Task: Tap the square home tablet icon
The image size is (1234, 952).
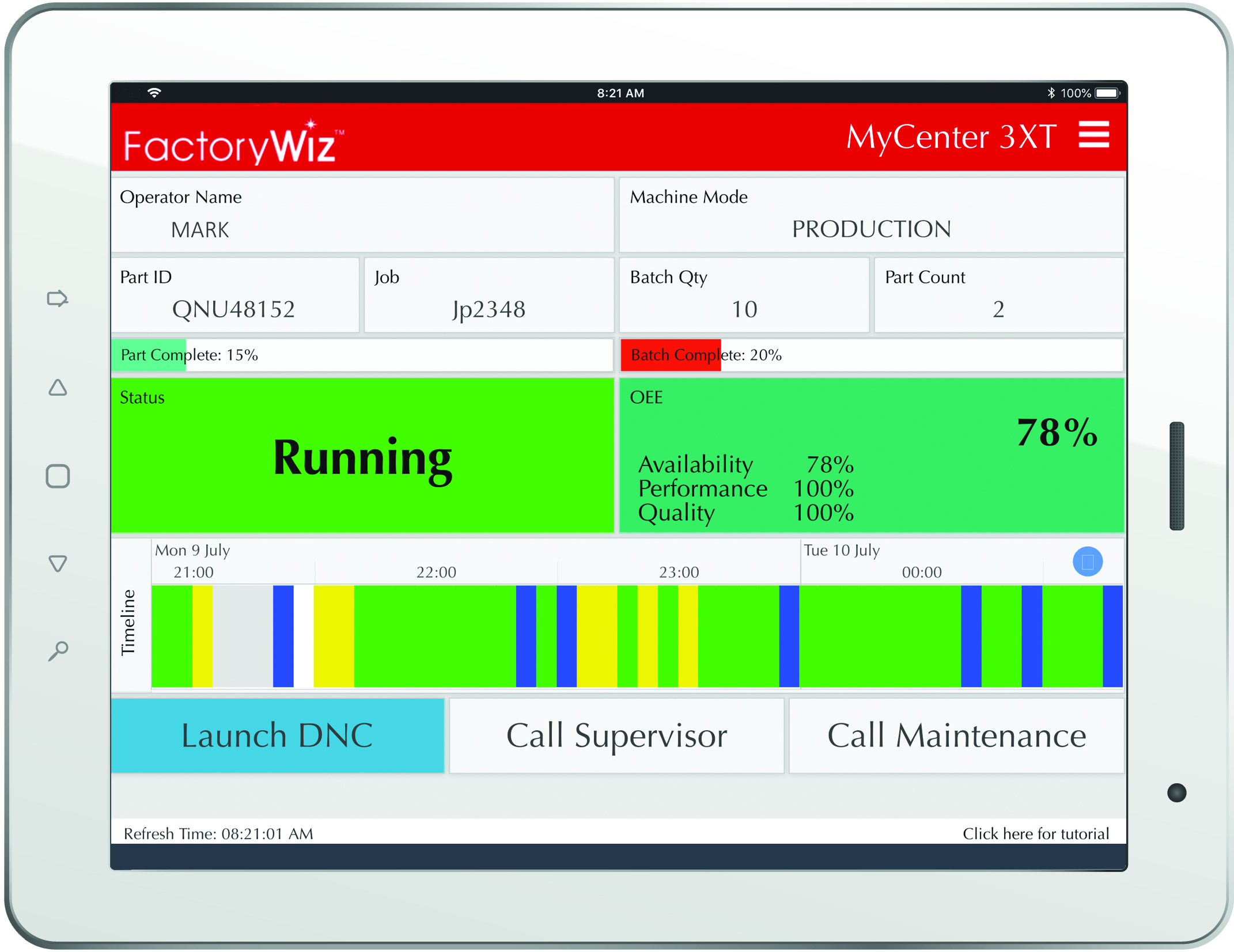Action: pyautogui.click(x=58, y=476)
